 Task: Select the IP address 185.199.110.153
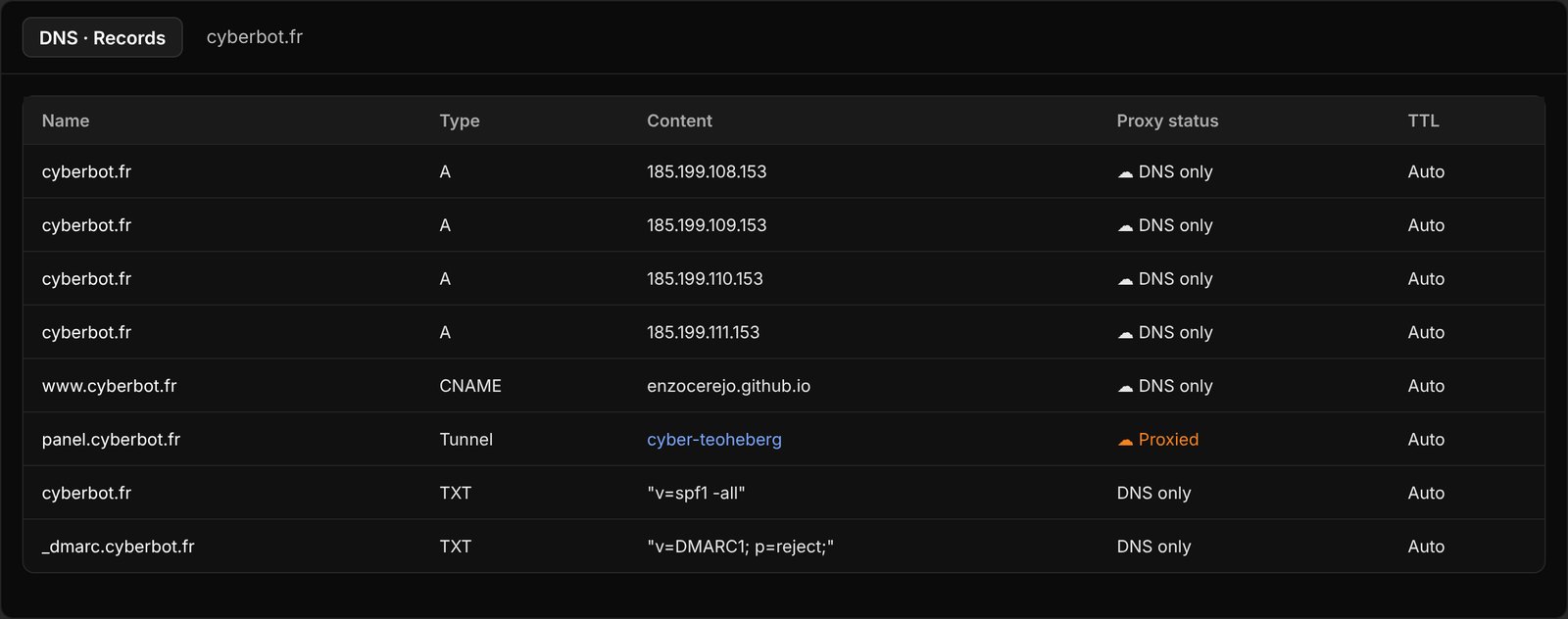pos(705,279)
